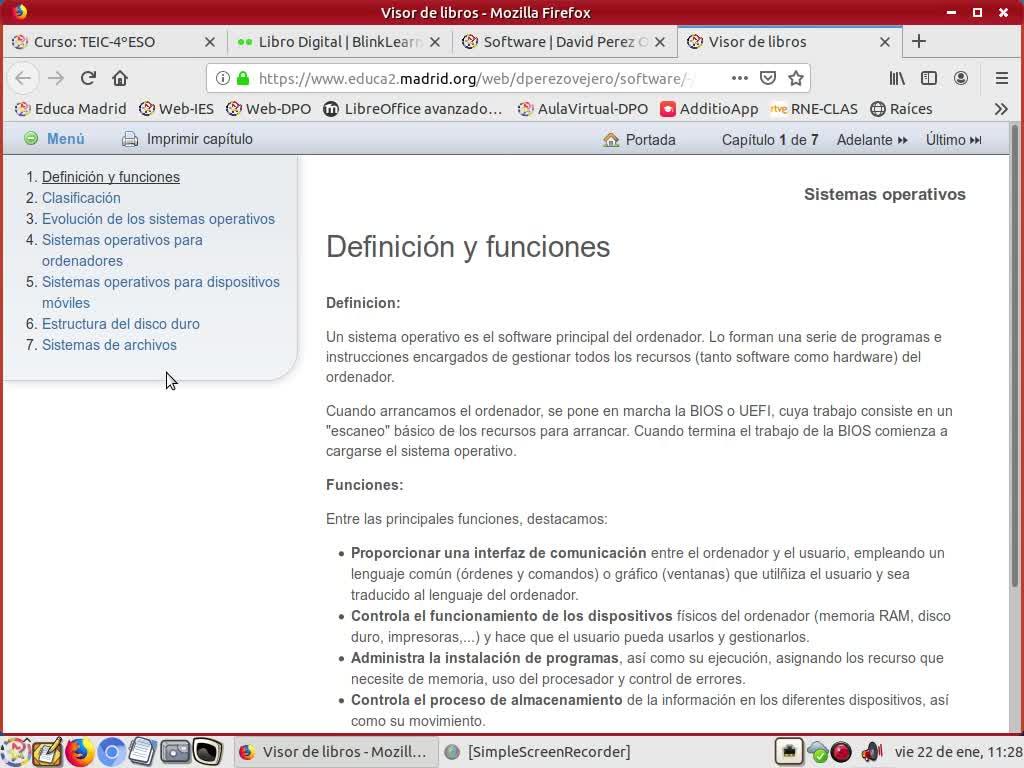This screenshot has width=1024, height=768.
Task: Click the taskbar clock date
Action: pyautogui.click(x=959, y=752)
